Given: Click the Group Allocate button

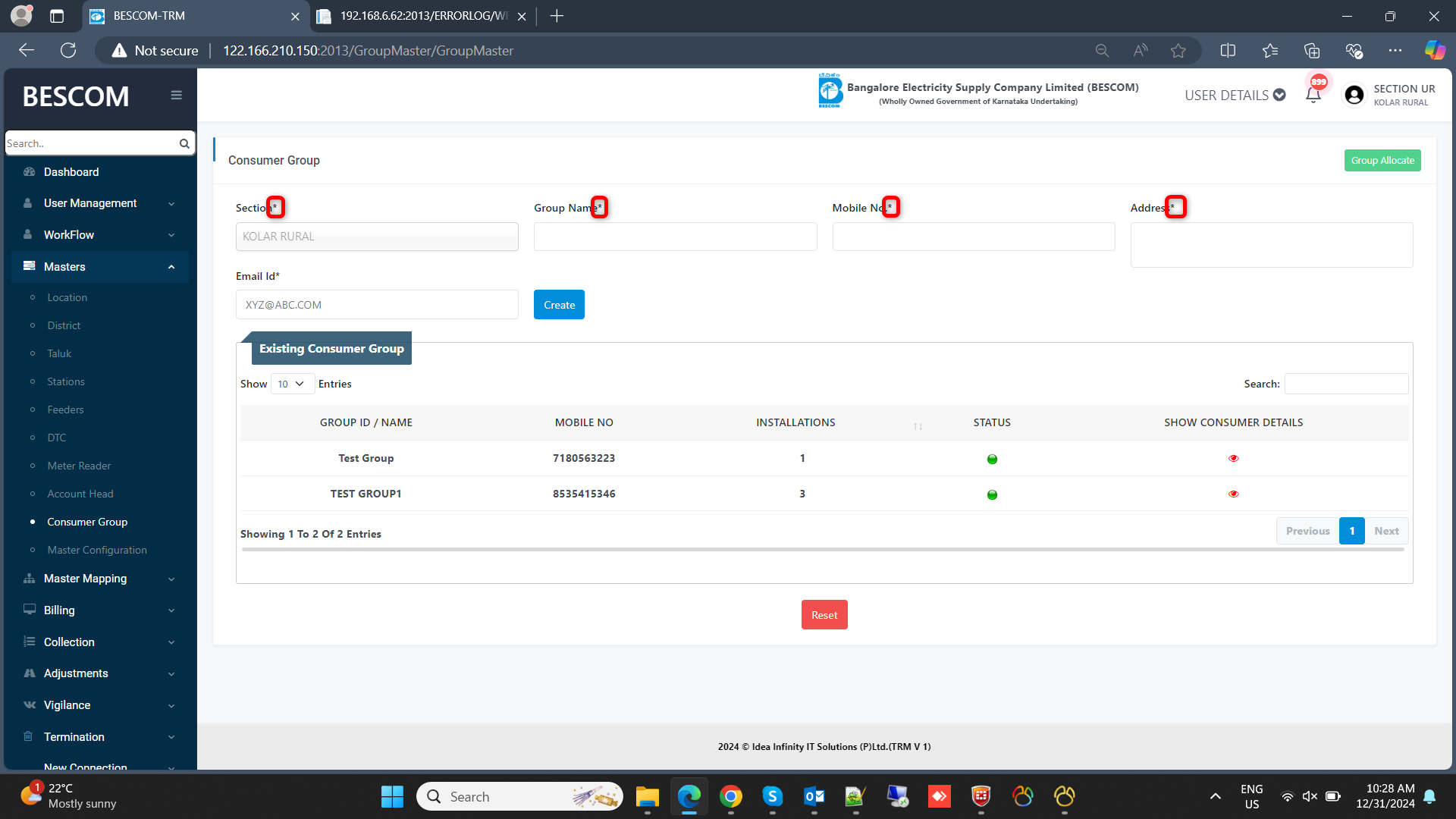Looking at the screenshot, I should click(x=1382, y=161).
